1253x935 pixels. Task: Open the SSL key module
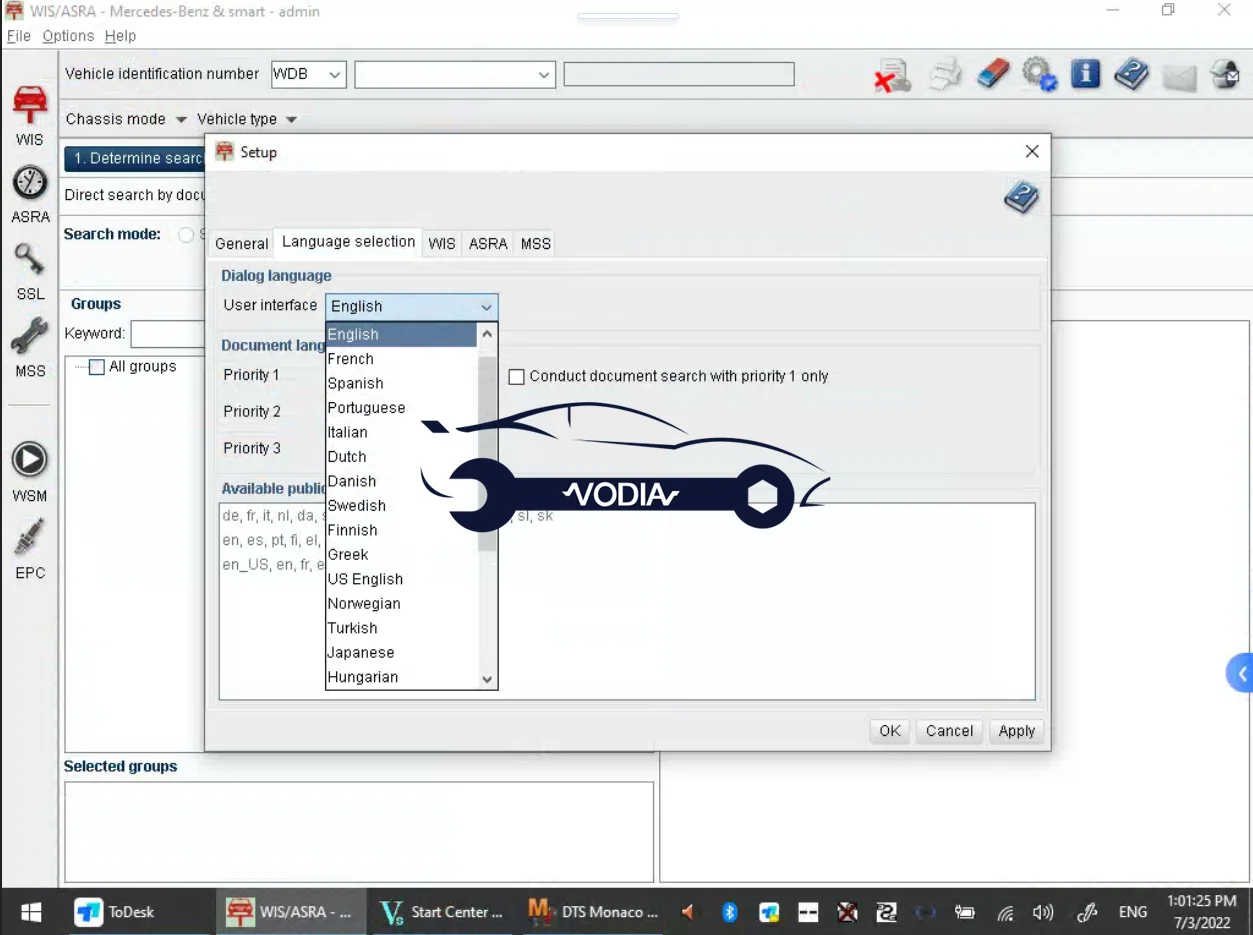(30, 272)
